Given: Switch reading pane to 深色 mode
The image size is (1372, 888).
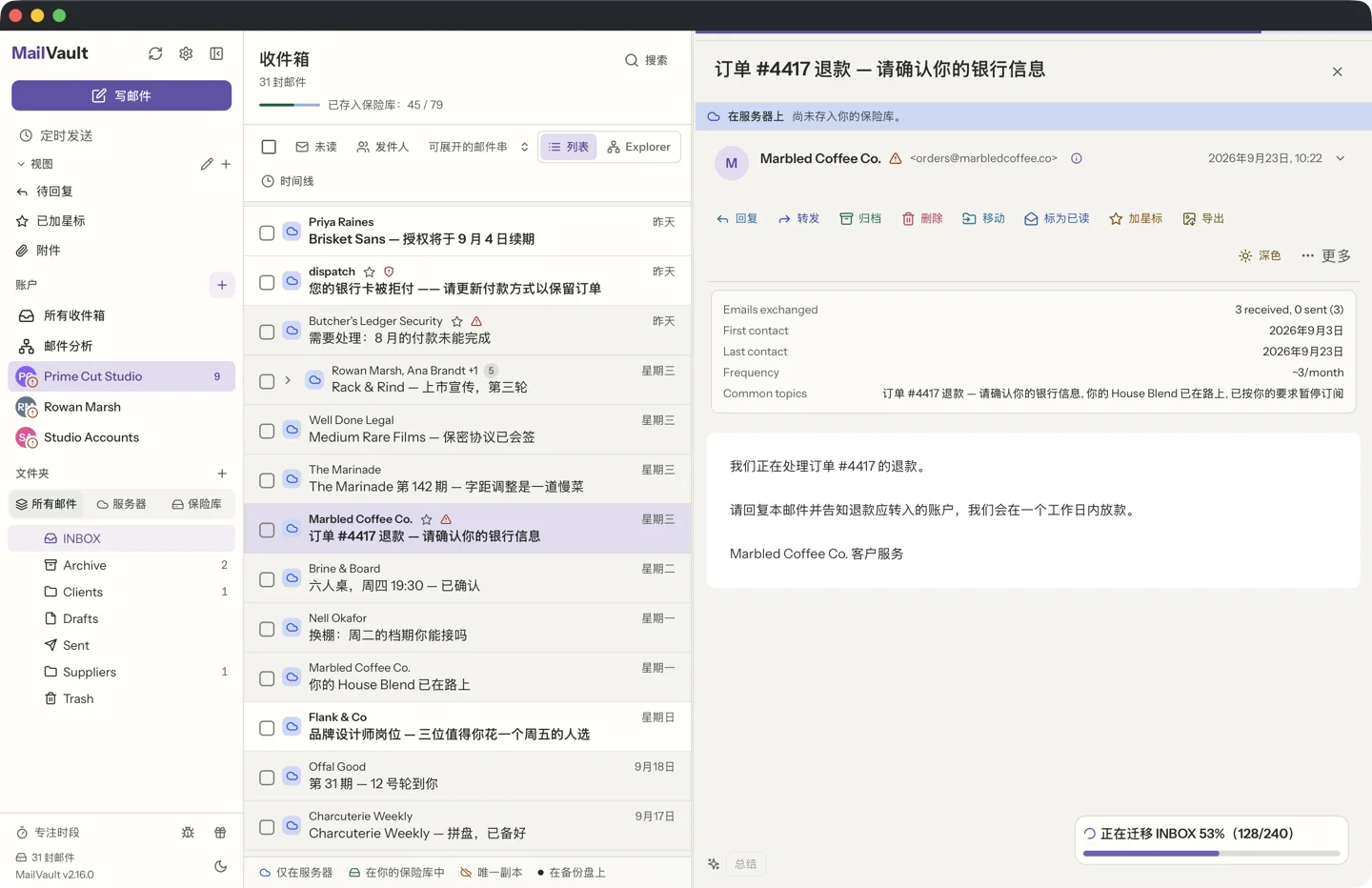Looking at the screenshot, I should pos(1260,255).
